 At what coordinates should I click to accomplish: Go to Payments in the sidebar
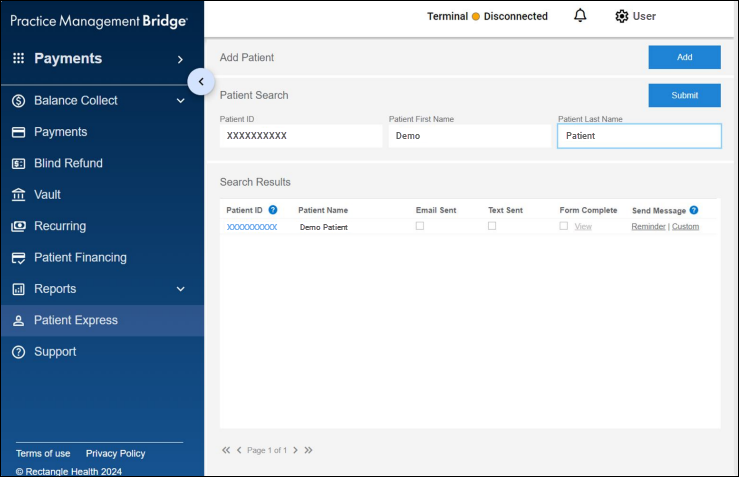60,132
